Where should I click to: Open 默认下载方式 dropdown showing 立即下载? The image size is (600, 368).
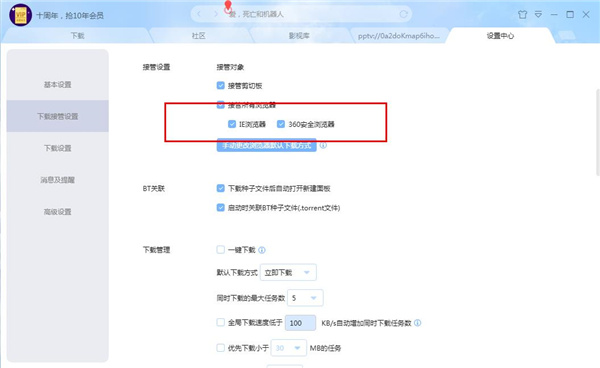click(288, 272)
